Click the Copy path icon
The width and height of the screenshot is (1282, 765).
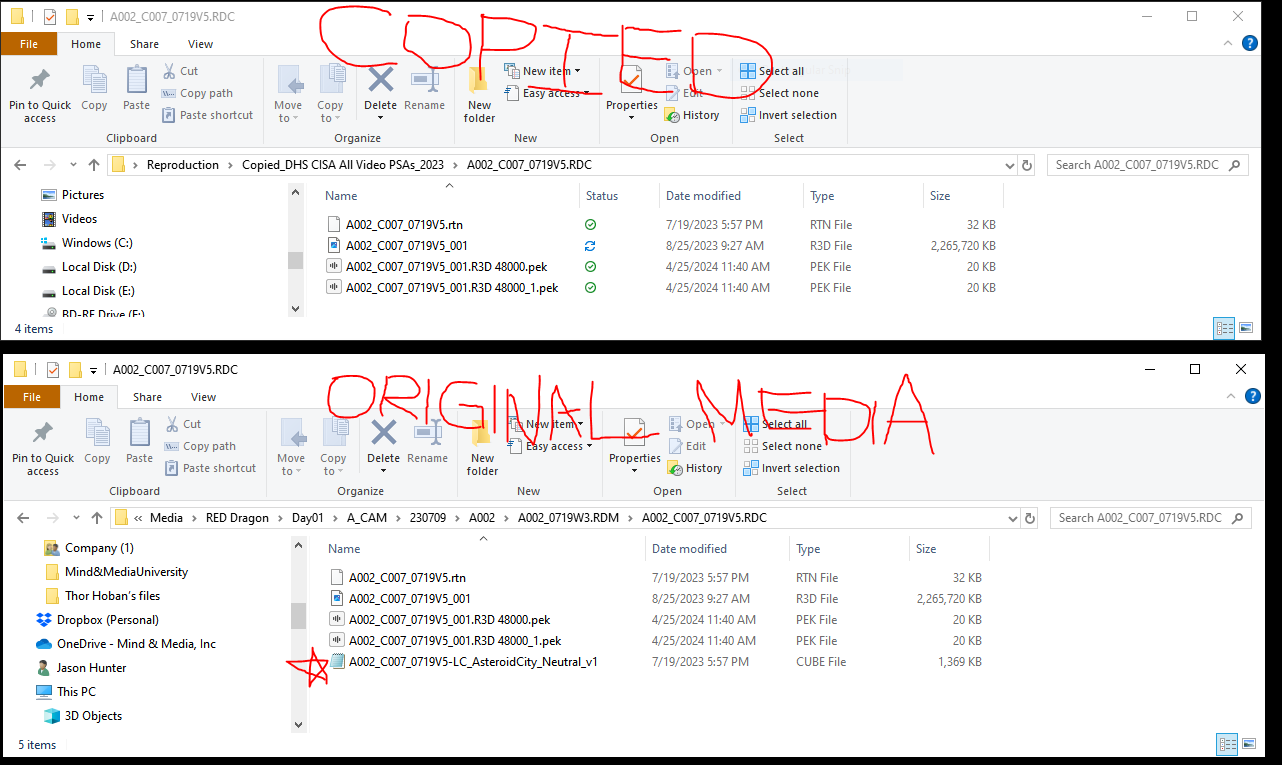point(198,92)
